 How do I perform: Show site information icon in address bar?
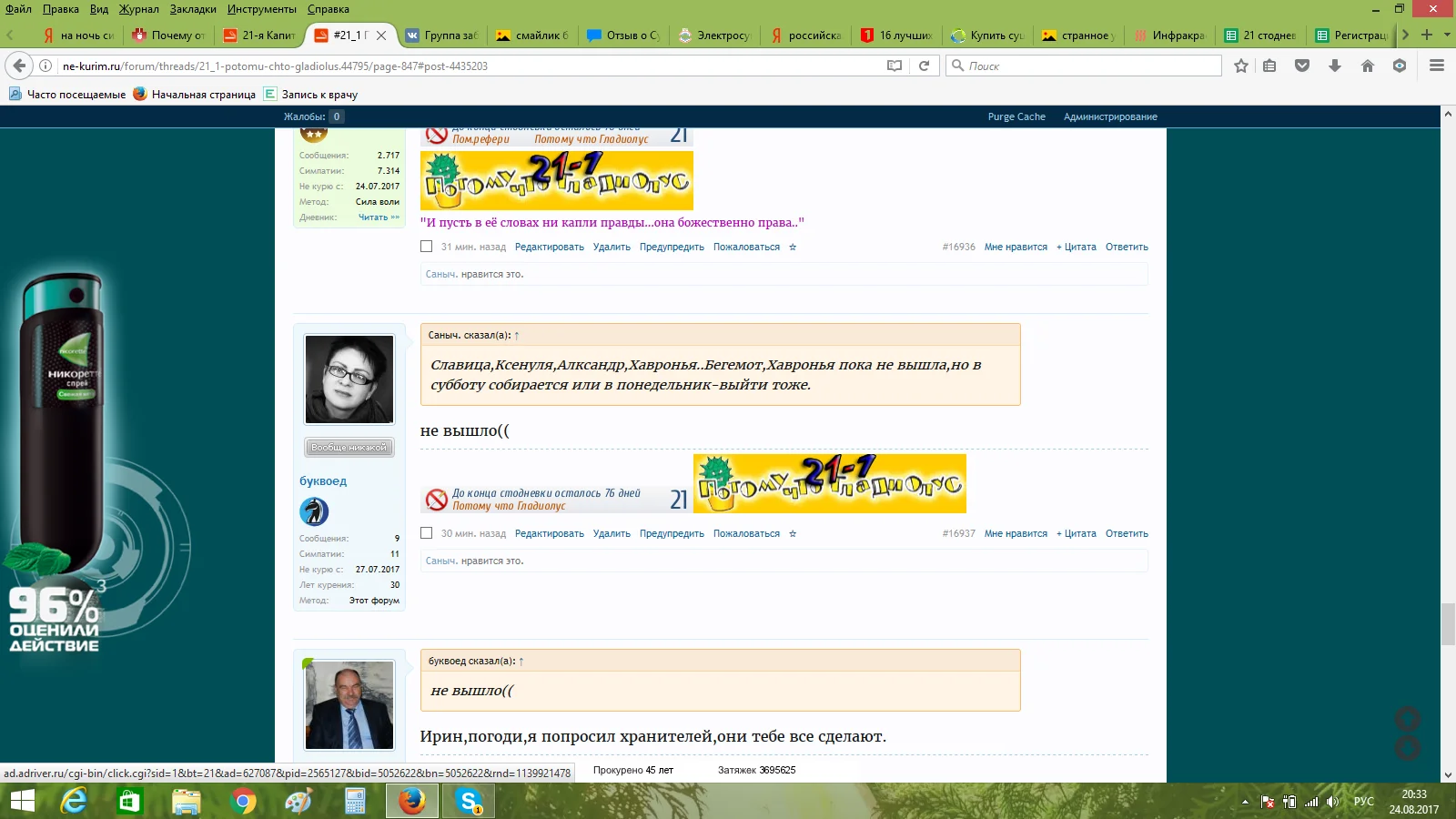(45, 66)
